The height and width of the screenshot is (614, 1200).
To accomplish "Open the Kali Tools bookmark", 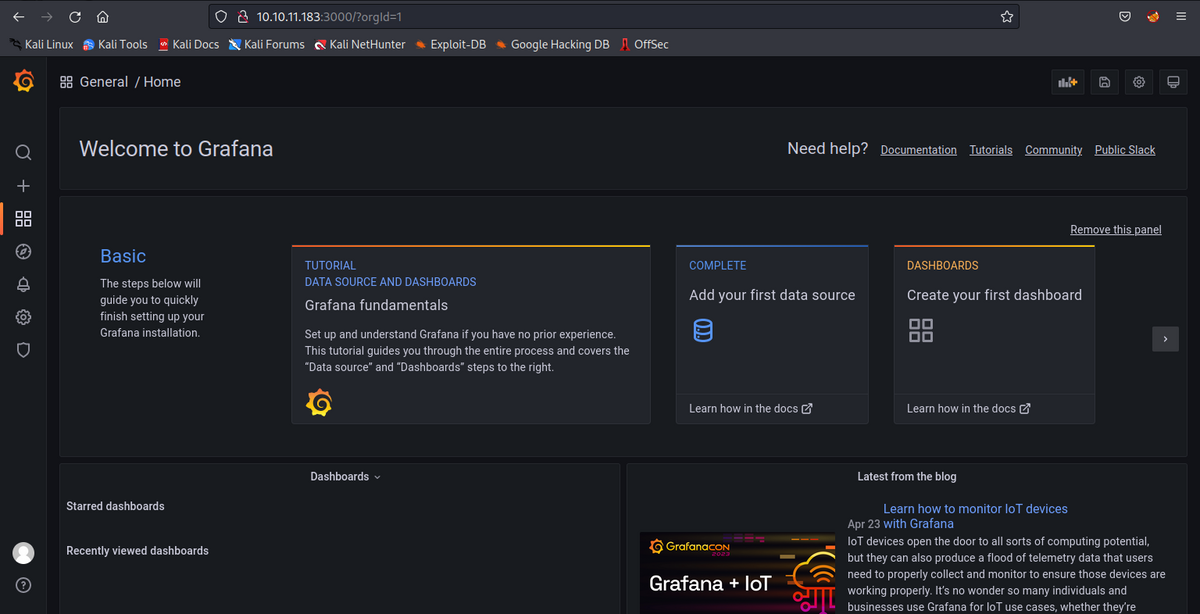I will tap(115, 44).
